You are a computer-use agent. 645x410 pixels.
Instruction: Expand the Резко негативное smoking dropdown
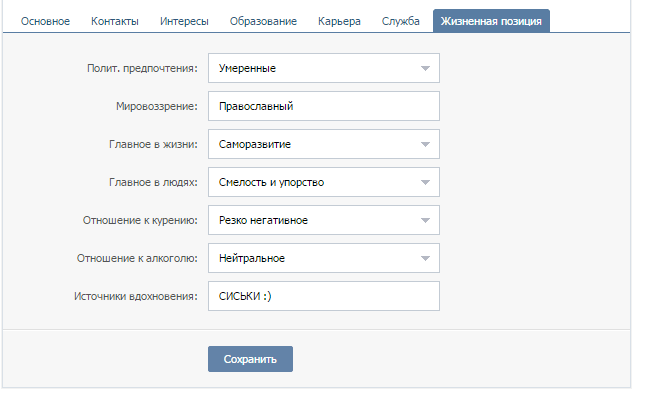coord(324,220)
